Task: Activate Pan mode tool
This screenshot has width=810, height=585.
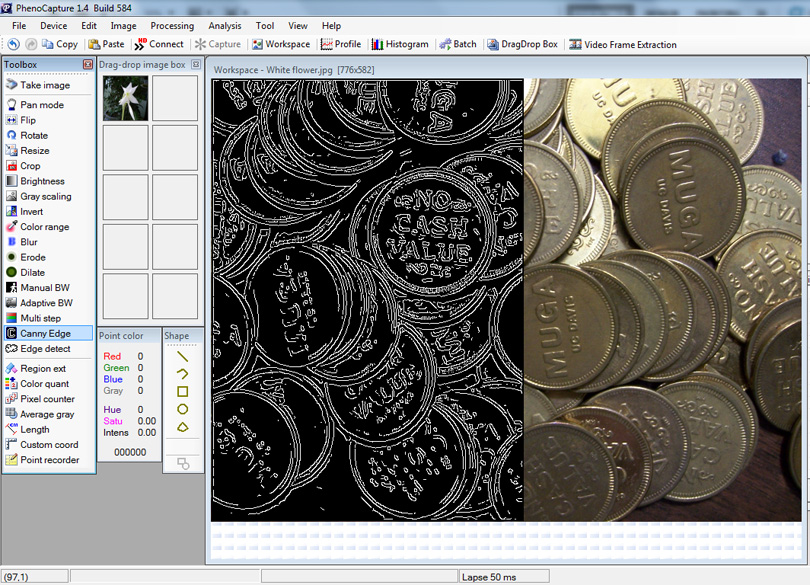Action: [41, 105]
